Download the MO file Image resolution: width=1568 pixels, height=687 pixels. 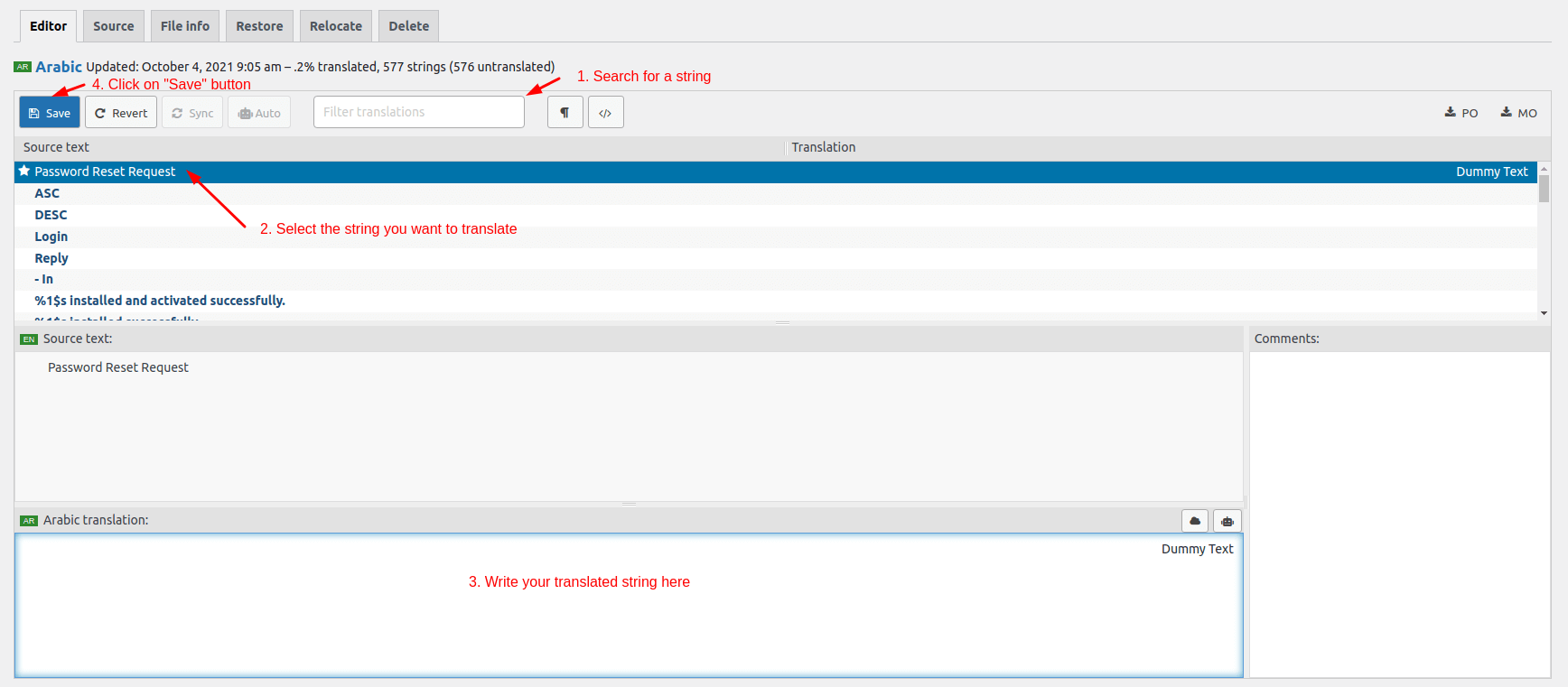pos(1518,113)
